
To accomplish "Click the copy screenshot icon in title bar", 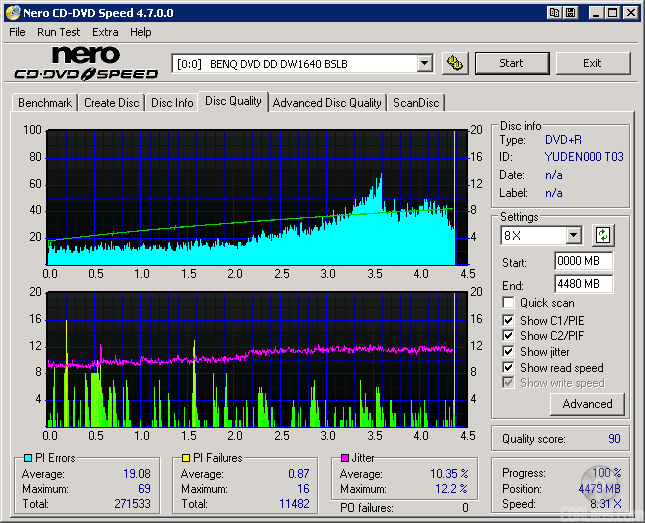I will click(x=554, y=13).
